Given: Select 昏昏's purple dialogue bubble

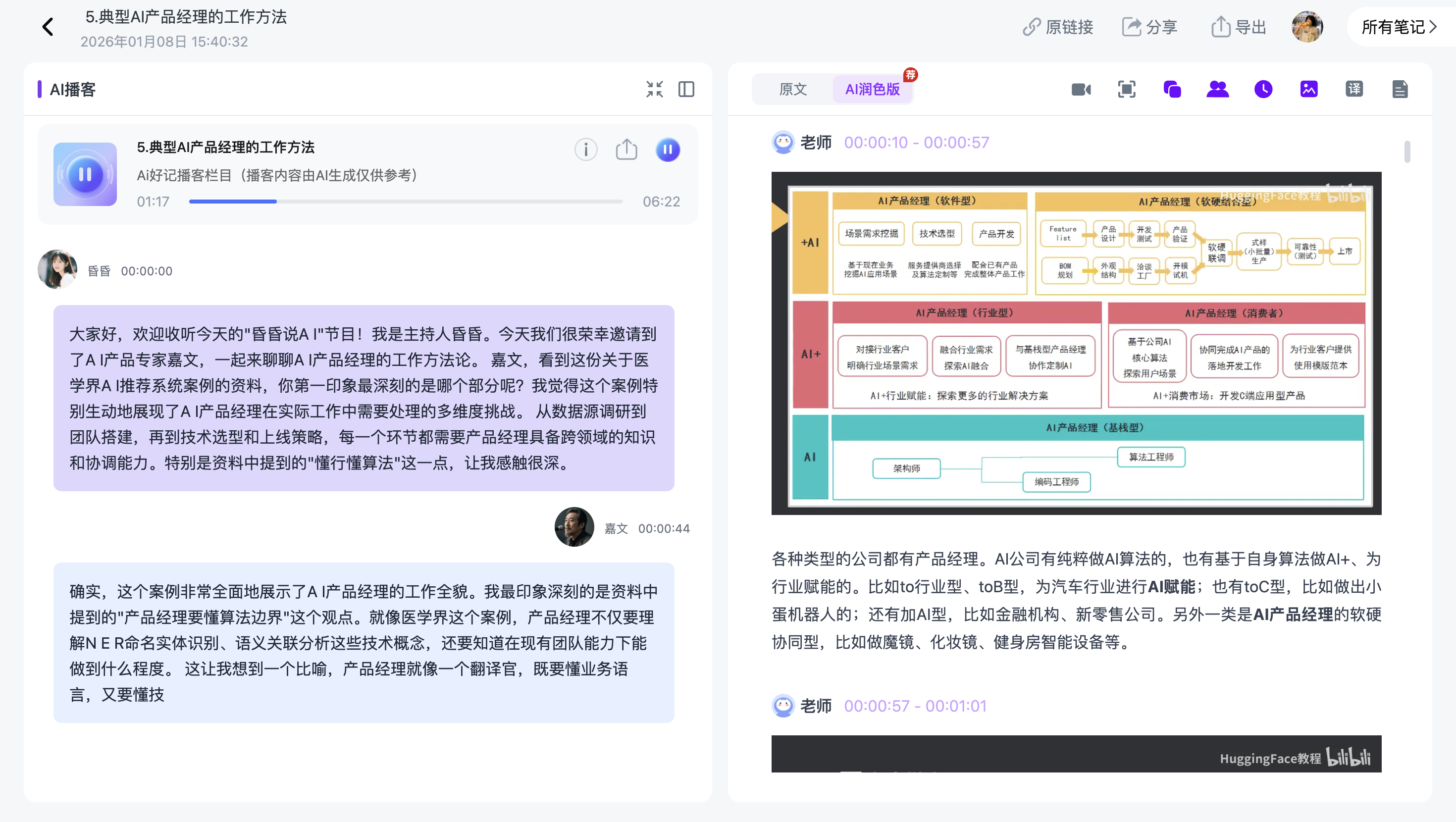Looking at the screenshot, I should point(364,398).
